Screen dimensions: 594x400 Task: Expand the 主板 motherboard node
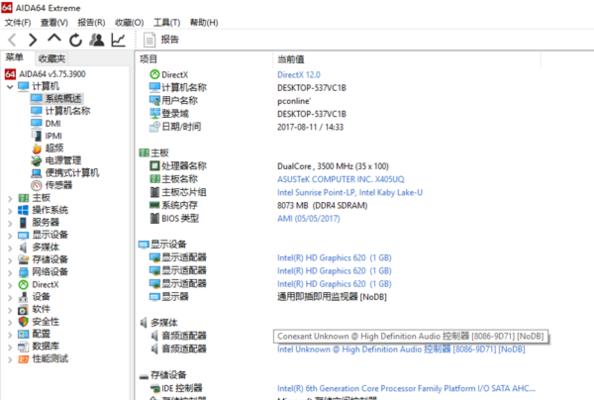pos(10,198)
